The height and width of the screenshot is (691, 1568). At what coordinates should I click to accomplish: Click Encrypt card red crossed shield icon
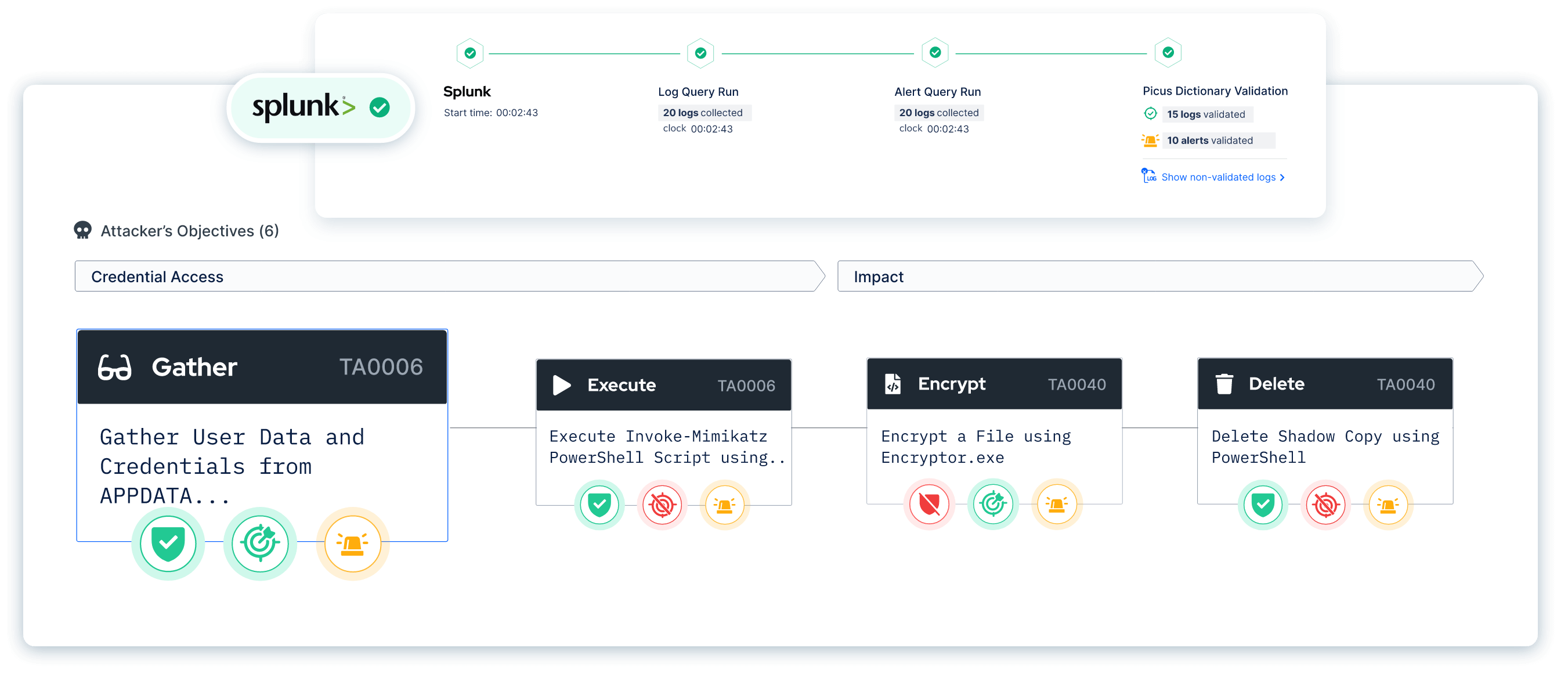[930, 504]
